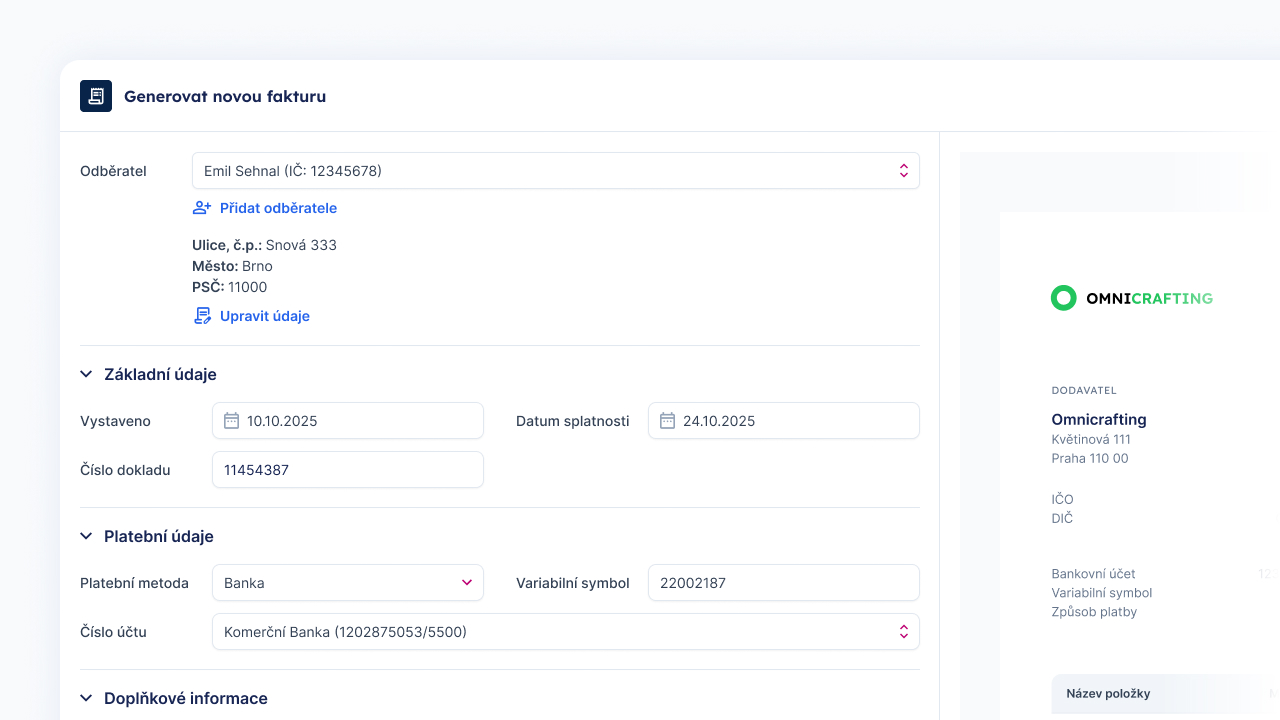Click into the Číslo dokladu input field
1280x720 pixels.
(347, 470)
